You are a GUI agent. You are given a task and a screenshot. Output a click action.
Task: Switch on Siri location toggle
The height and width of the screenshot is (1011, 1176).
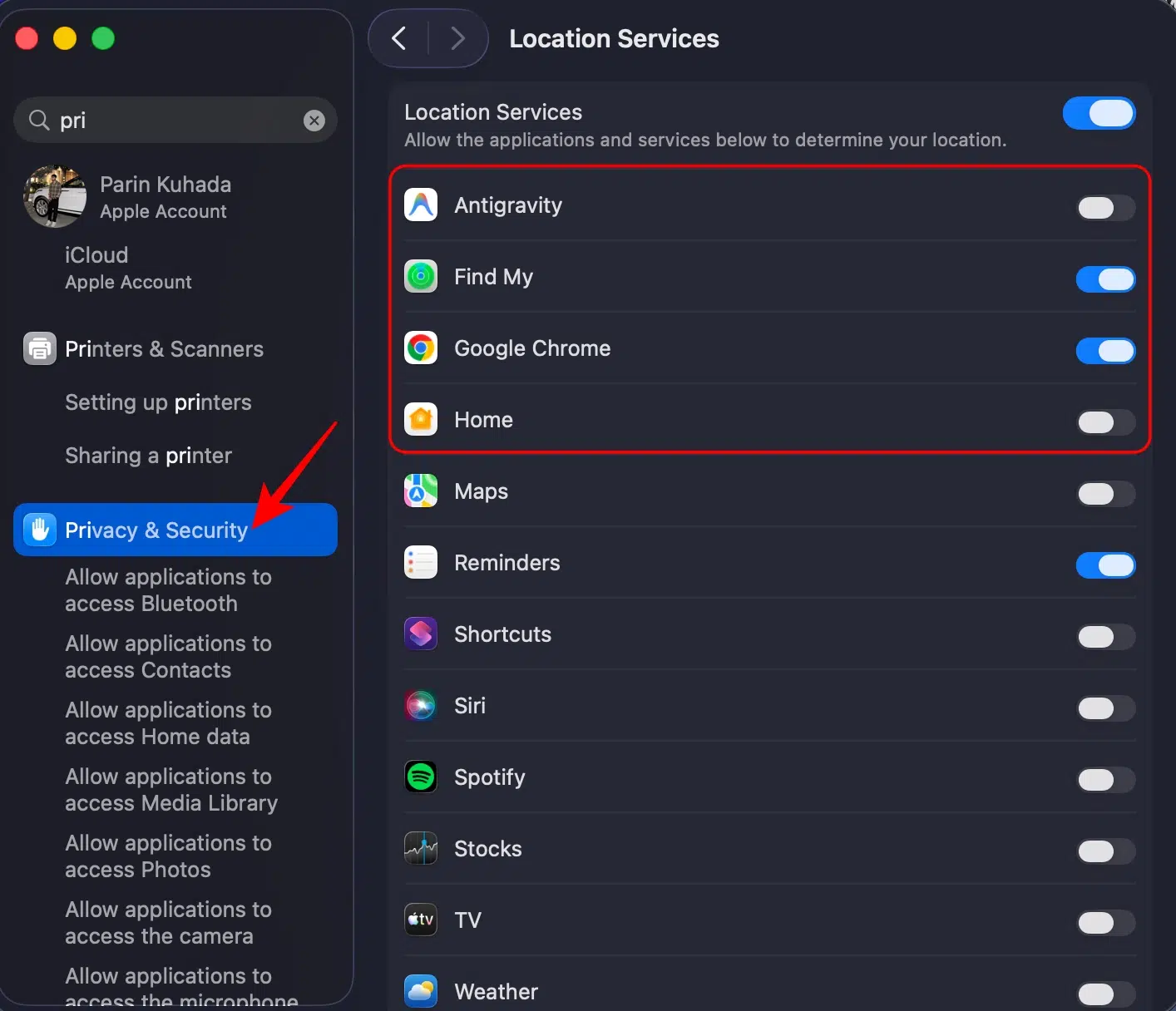tap(1106, 708)
